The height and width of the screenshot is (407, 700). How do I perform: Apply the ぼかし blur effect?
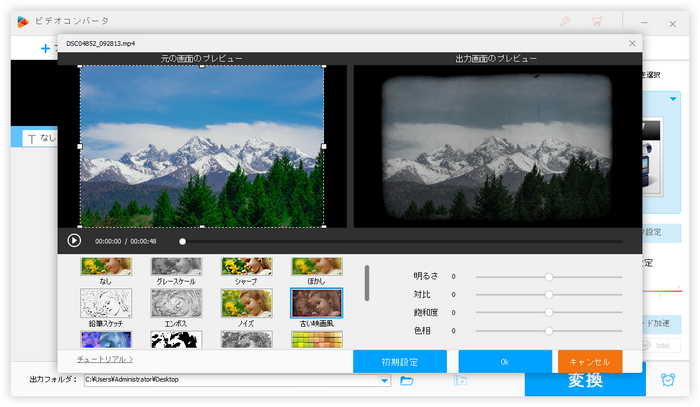point(316,266)
